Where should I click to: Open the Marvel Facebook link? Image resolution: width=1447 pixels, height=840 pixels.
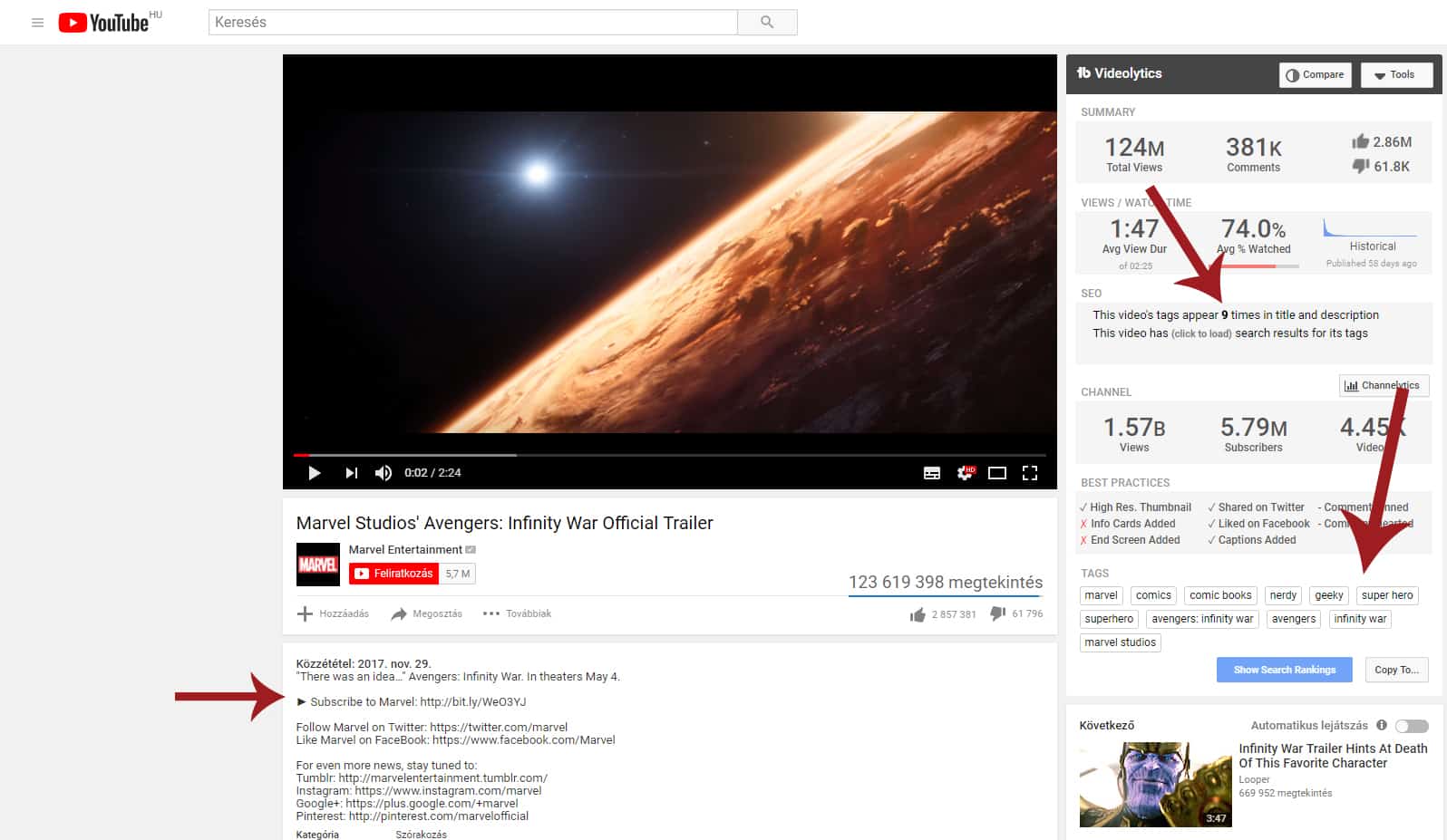(x=523, y=740)
